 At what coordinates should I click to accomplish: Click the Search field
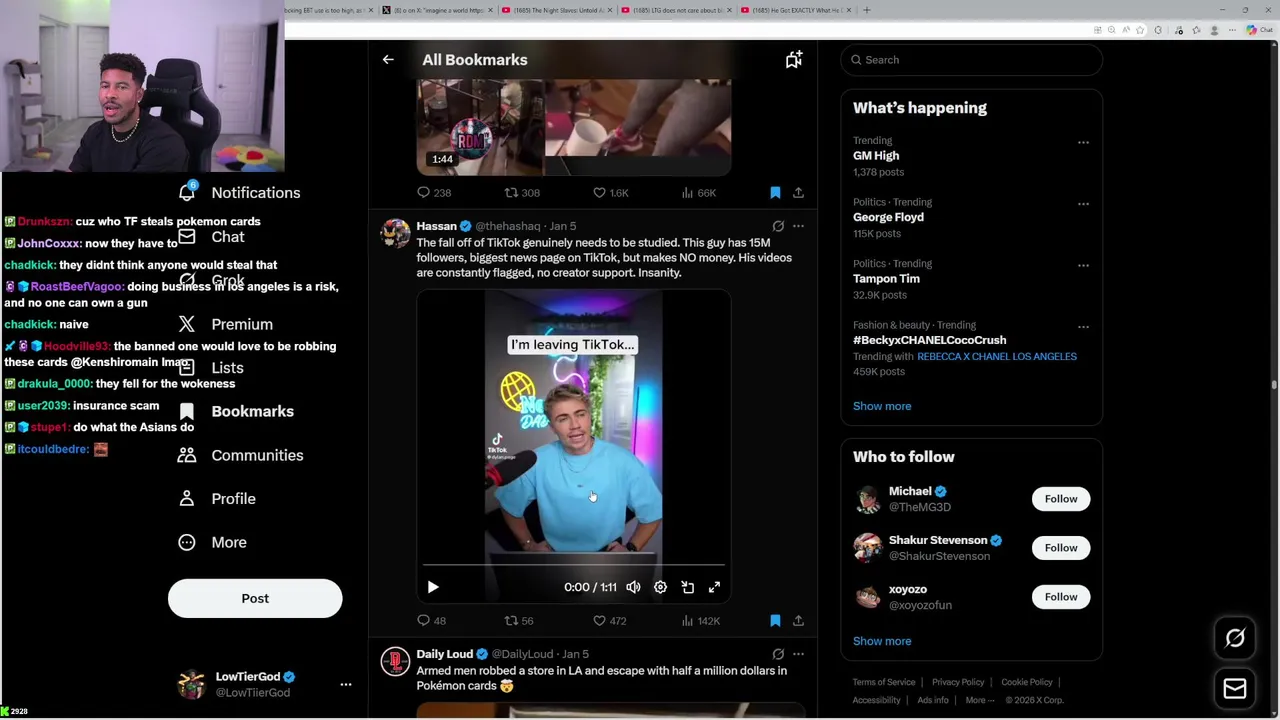click(x=971, y=60)
